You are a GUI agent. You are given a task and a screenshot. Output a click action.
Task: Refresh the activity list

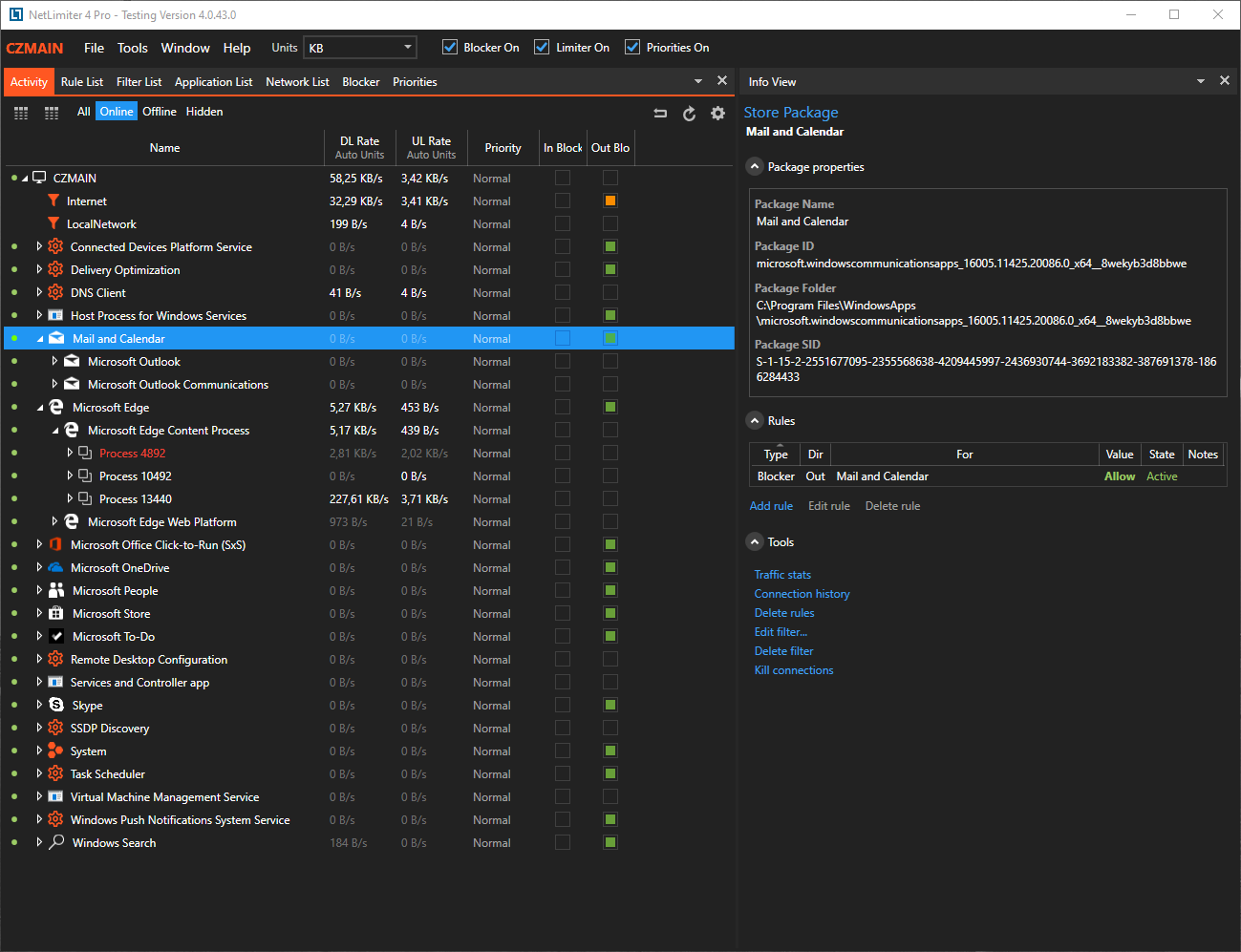tap(689, 113)
